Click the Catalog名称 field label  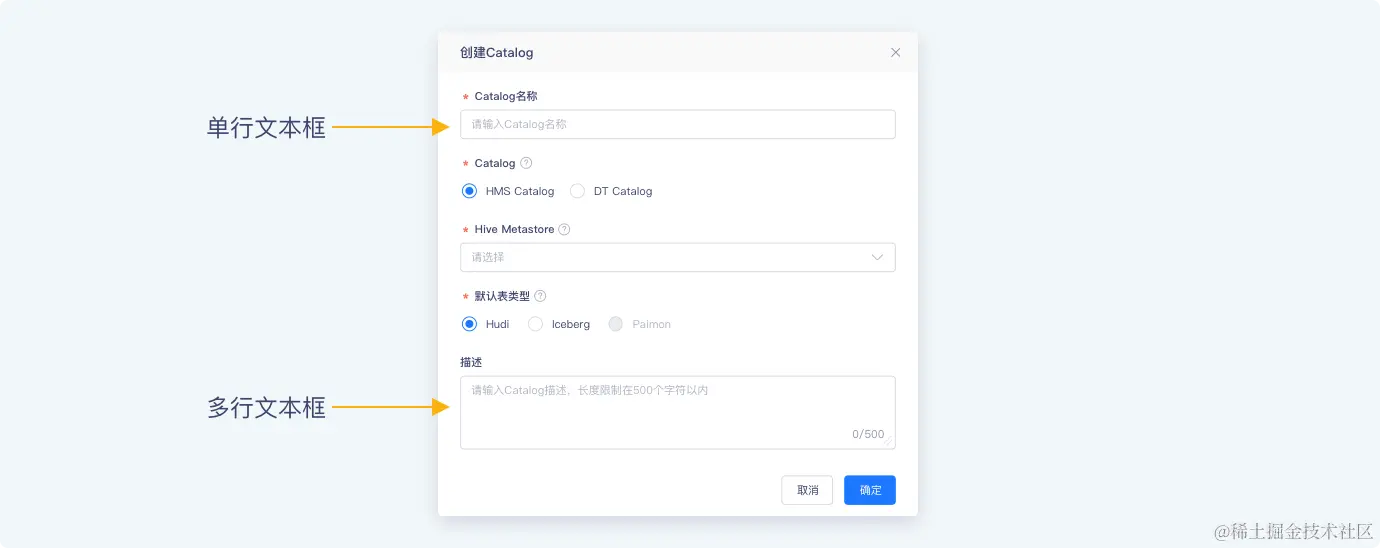(x=506, y=96)
